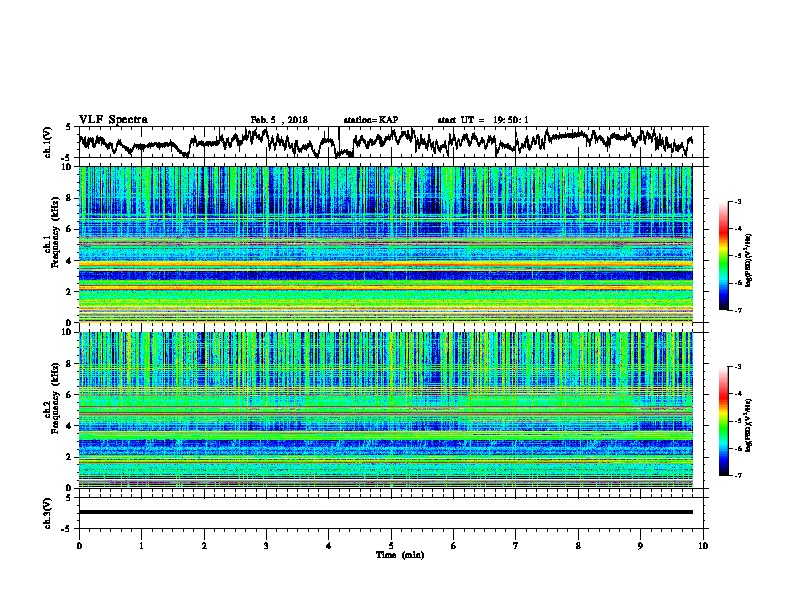
Task: Click inside the ch.2 spectrogram panel
Action: [386, 410]
